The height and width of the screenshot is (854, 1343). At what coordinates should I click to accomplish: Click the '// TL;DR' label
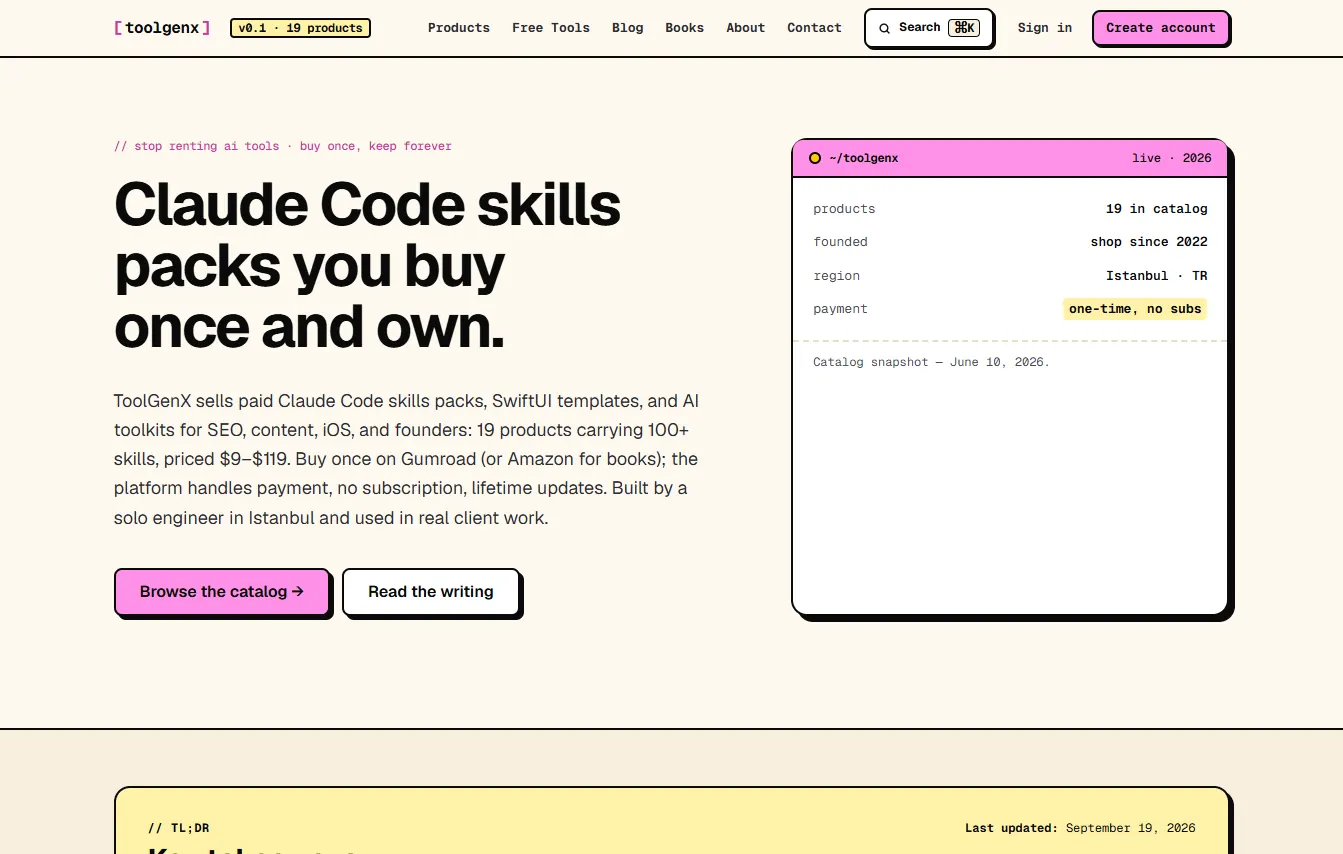click(179, 828)
